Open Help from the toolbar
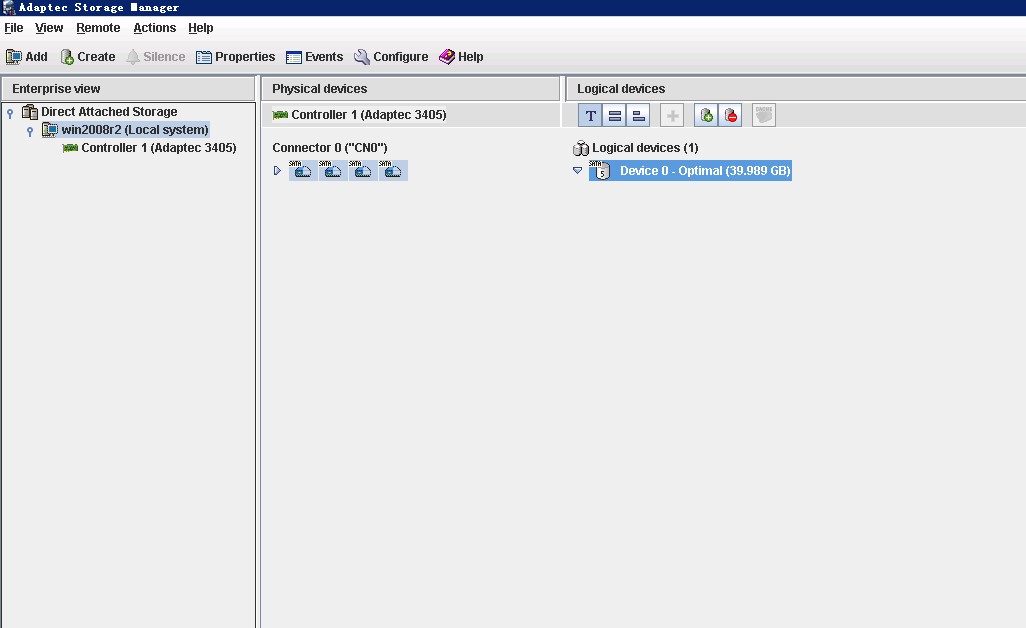 click(461, 57)
